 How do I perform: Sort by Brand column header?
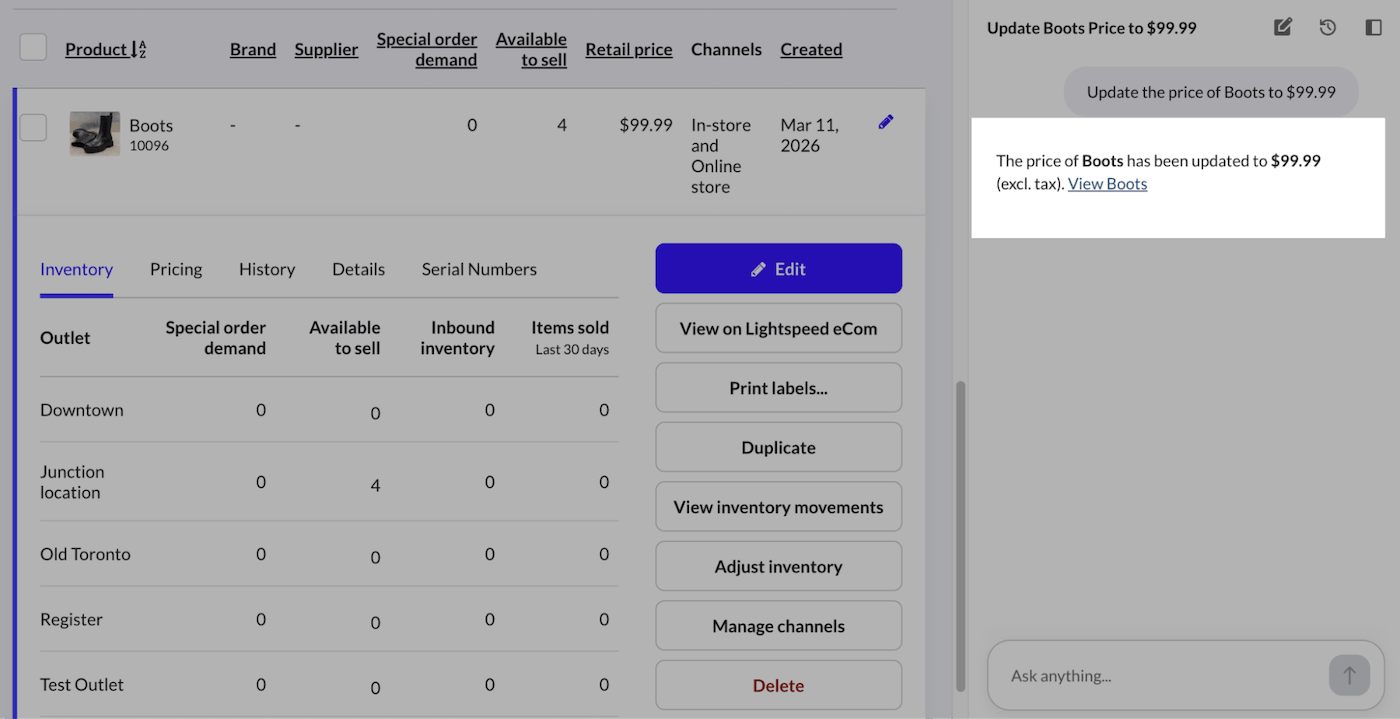point(253,49)
